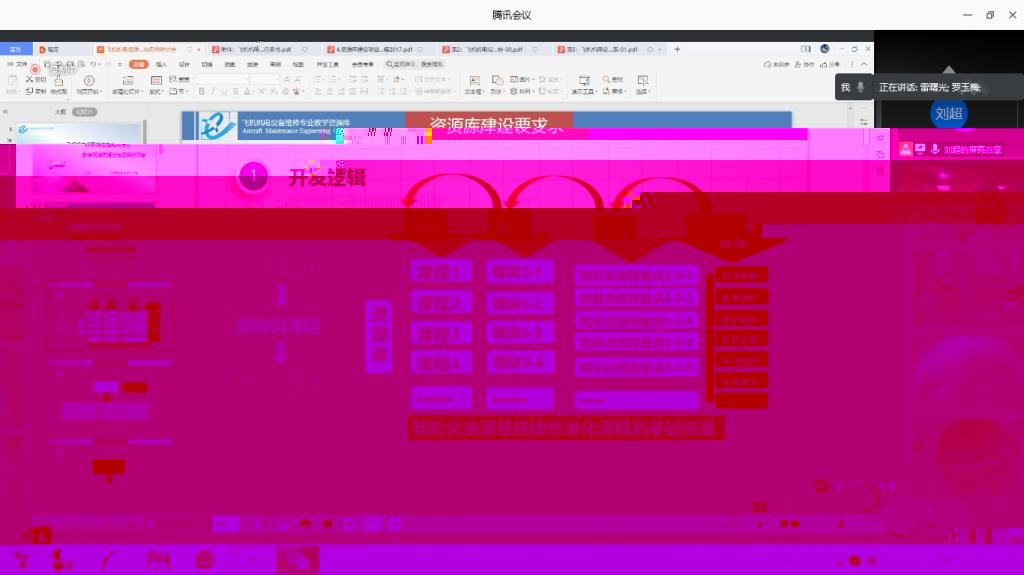Toggle Italic formatting
Viewport: 1024px width, 575px height.
pyautogui.click(x=213, y=91)
